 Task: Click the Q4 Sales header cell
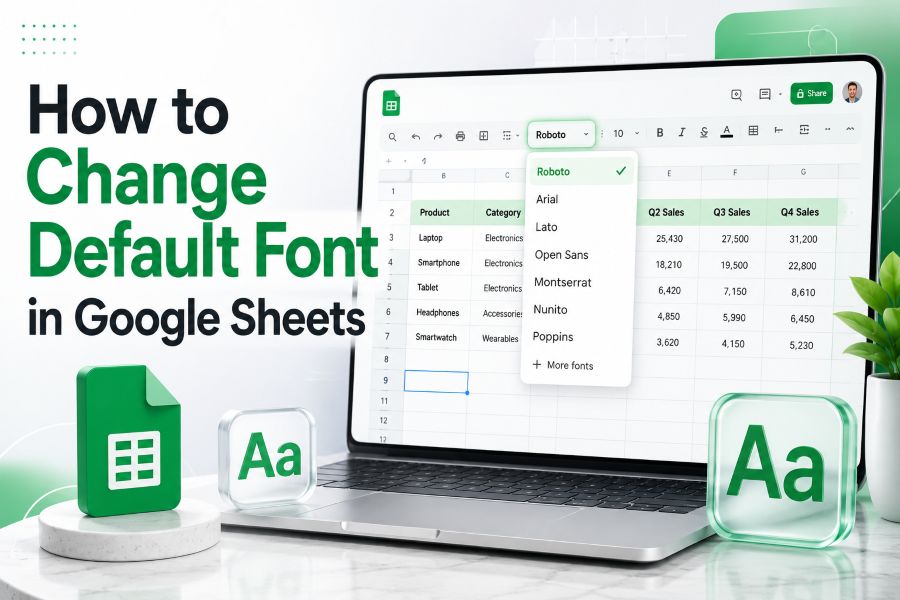800,212
